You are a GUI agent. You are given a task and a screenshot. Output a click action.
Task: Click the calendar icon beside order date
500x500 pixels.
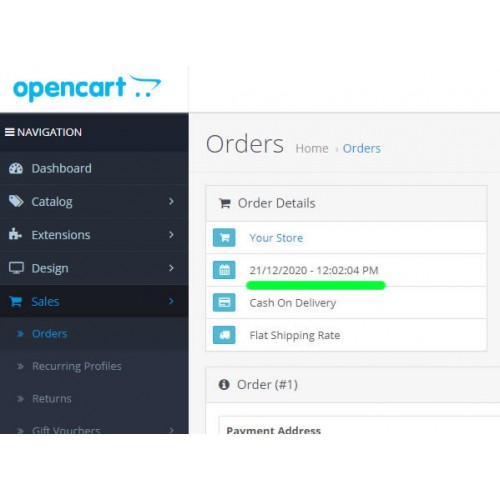(224, 270)
